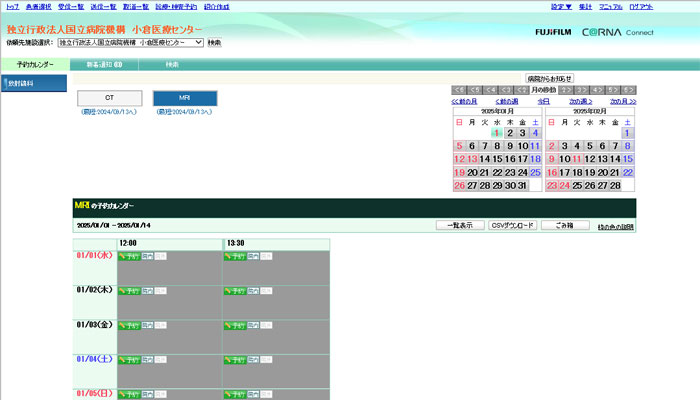Click the 予約 pencil button for 01/05 13:30
The width and height of the screenshot is (700, 400).
pos(235,395)
